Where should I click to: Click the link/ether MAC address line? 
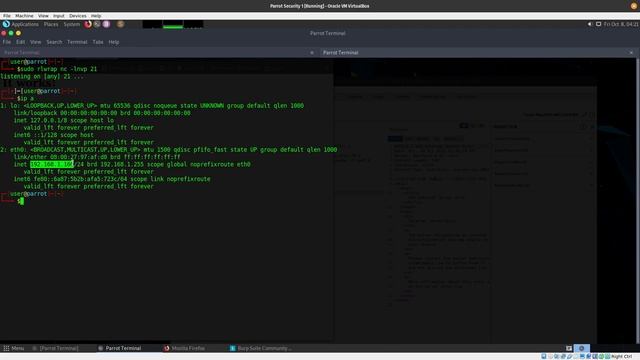coord(97,157)
